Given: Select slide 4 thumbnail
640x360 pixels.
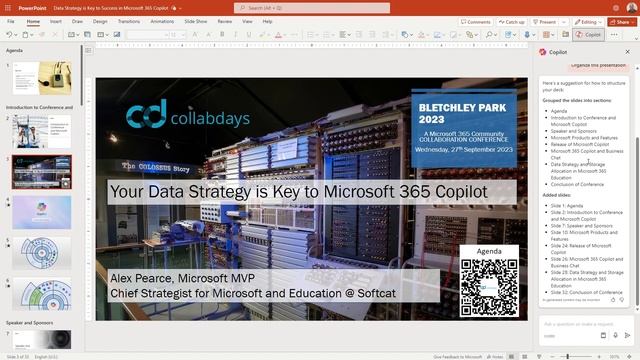Looking at the screenshot, I should click(x=42, y=212).
